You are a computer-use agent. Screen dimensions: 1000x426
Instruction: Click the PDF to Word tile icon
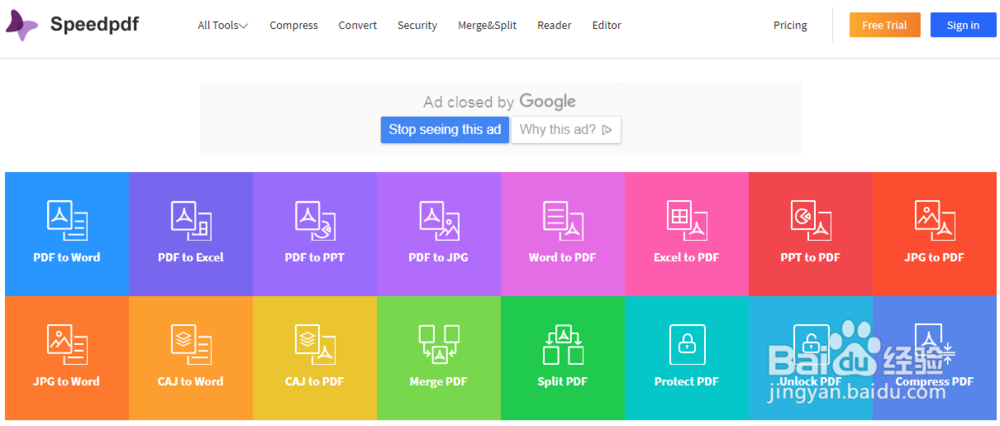pos(67,221)
